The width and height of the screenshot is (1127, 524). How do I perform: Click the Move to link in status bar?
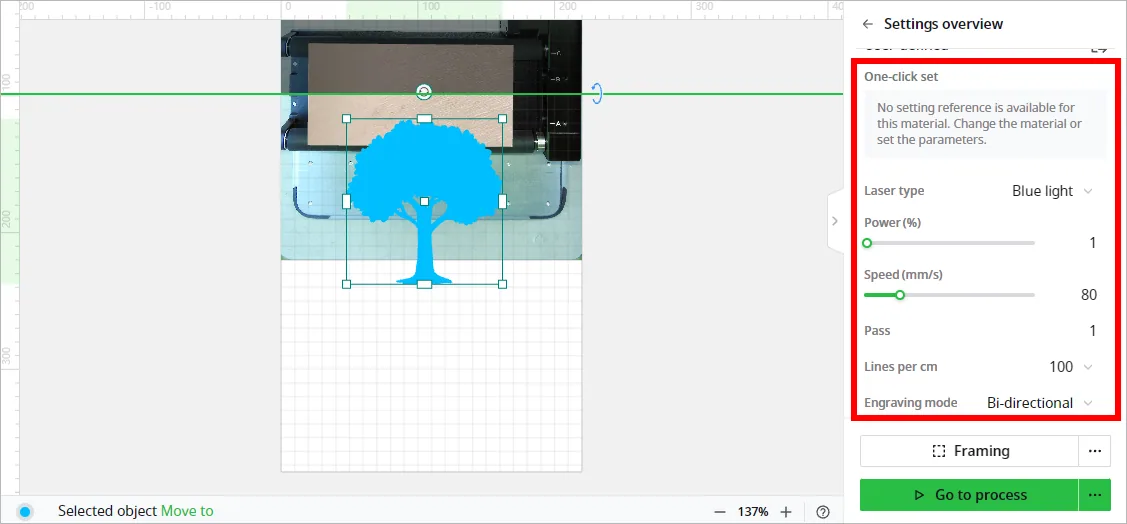[187, 511]
